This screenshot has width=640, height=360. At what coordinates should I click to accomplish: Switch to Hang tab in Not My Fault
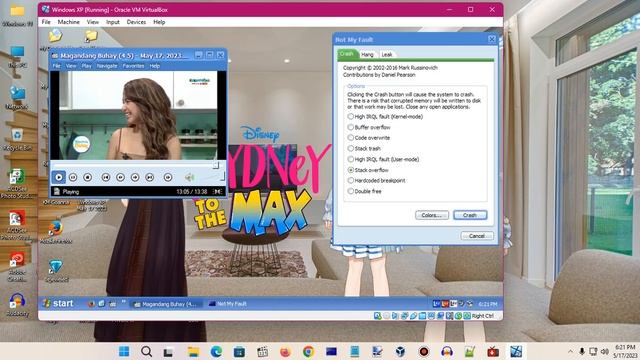point(367,54)
